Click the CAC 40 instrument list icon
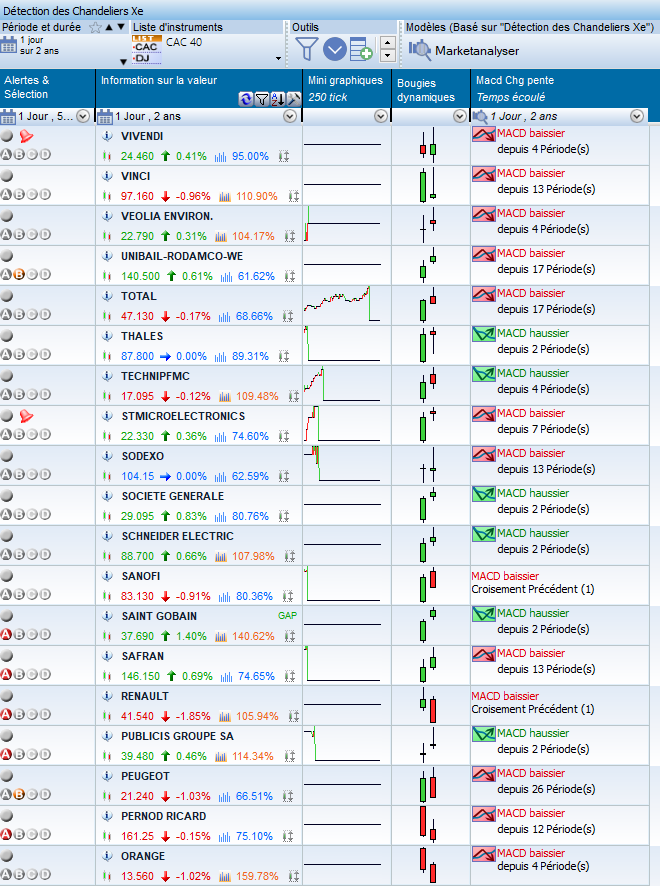660x891 pixels. pos(147,50)
